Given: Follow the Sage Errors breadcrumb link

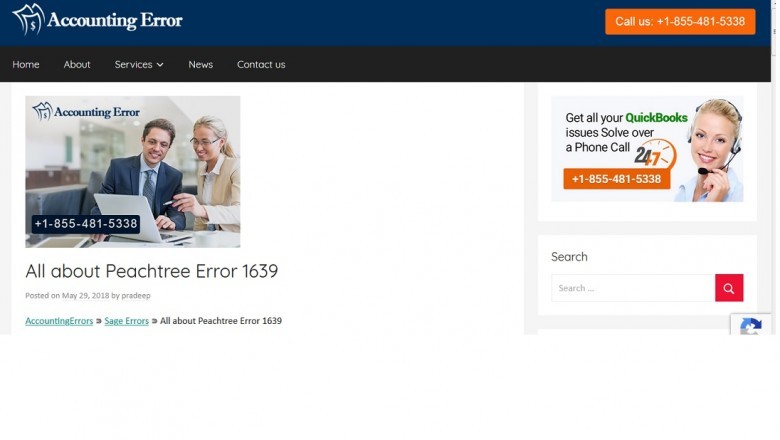Looking at the screenshot, I should click(127, 322).
